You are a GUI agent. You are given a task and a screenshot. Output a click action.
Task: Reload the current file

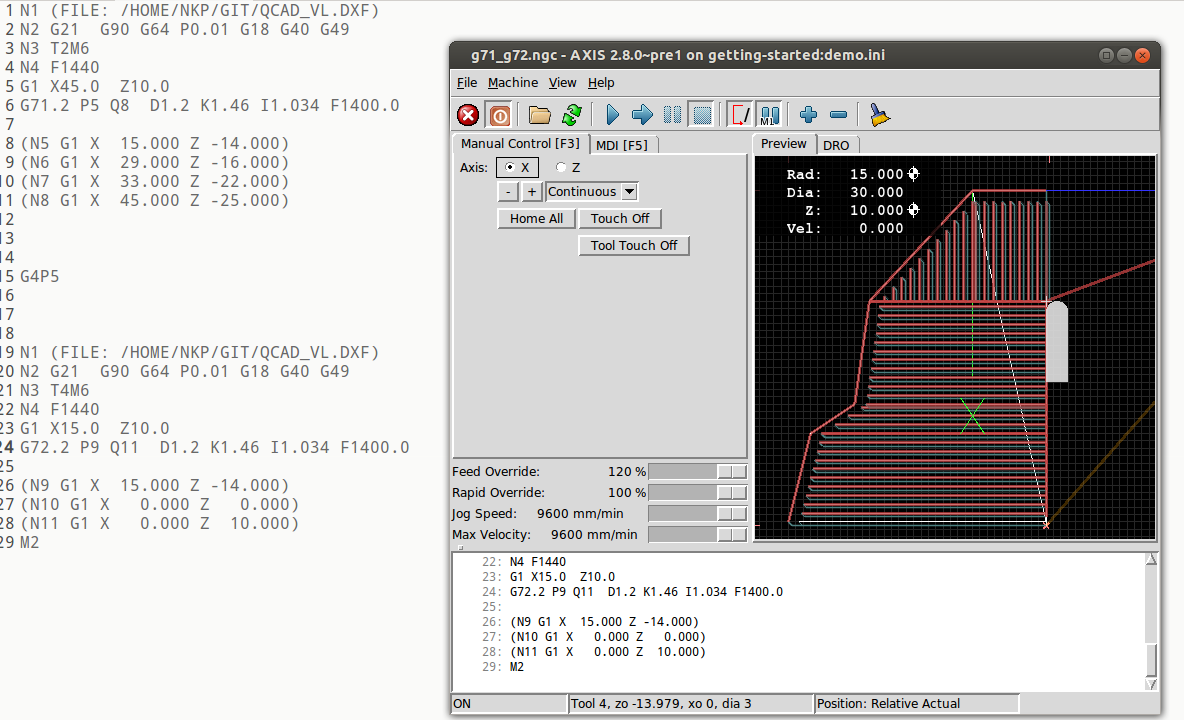(x=571, y=115)
